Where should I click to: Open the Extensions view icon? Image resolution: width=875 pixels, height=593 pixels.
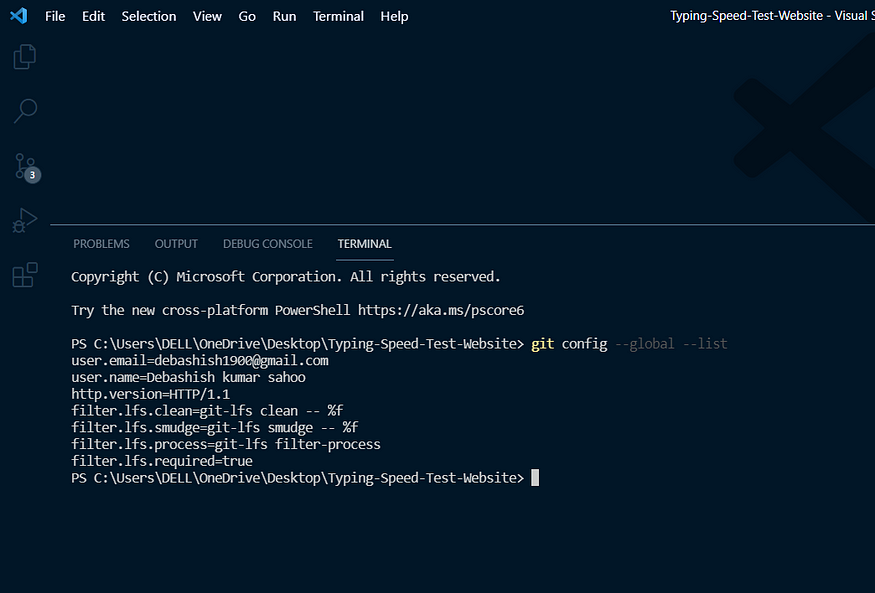25,274
